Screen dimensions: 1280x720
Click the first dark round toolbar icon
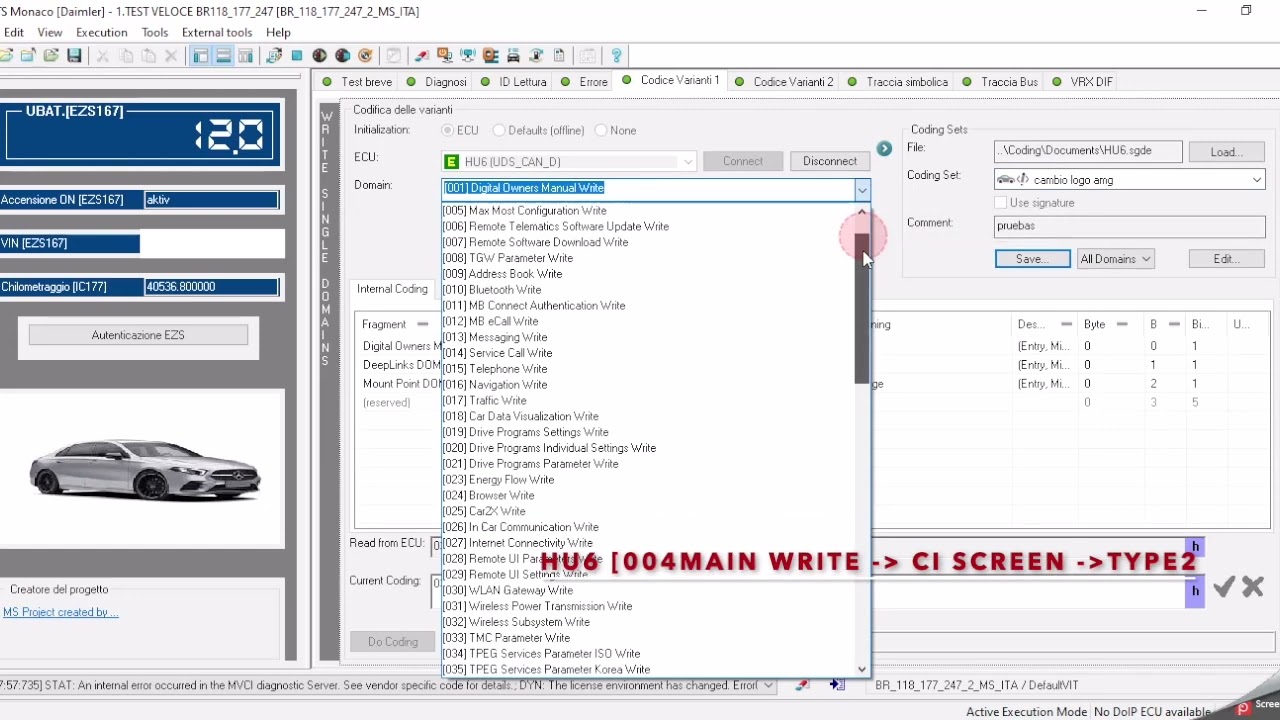point(320,56)
